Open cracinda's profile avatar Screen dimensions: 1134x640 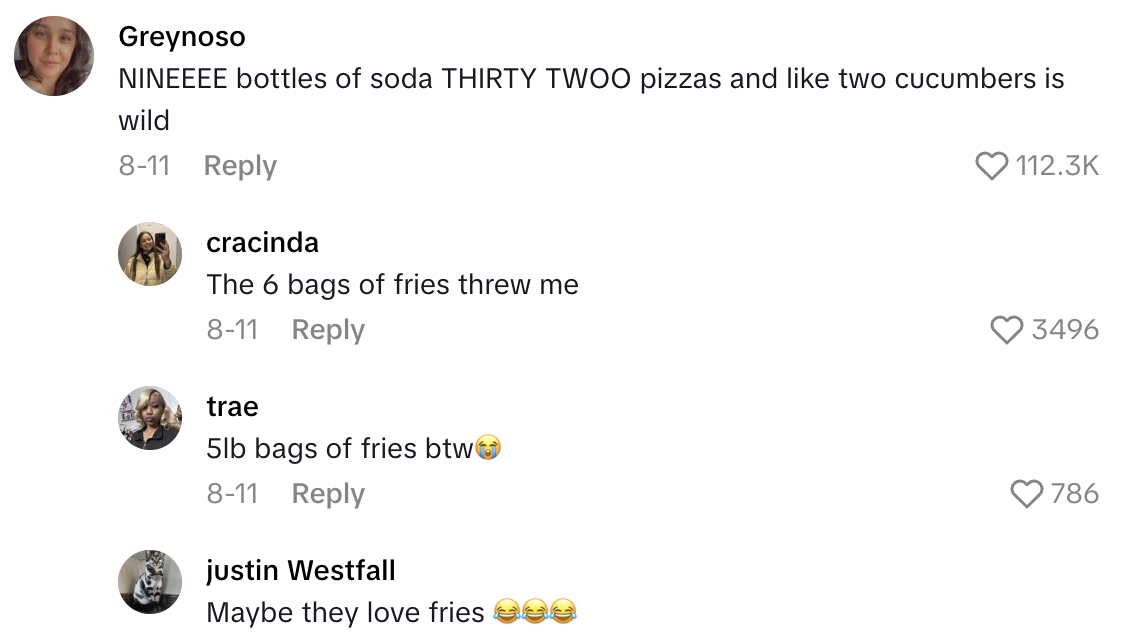pos(150,253)
